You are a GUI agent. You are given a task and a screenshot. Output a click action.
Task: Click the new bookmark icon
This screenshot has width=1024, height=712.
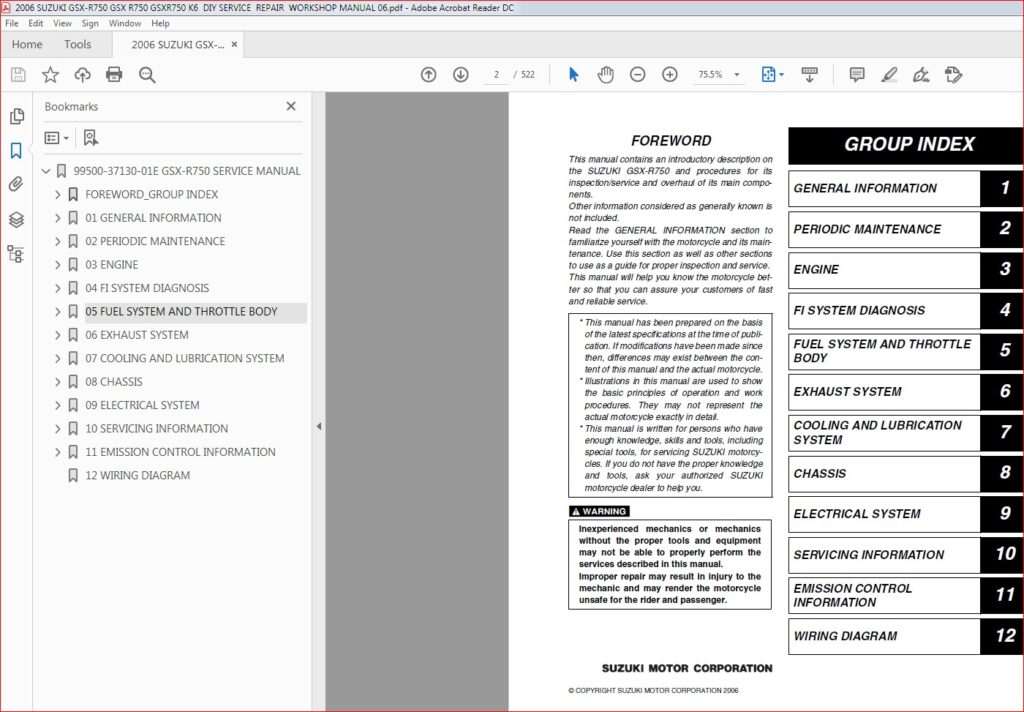[x=91, y=138]
